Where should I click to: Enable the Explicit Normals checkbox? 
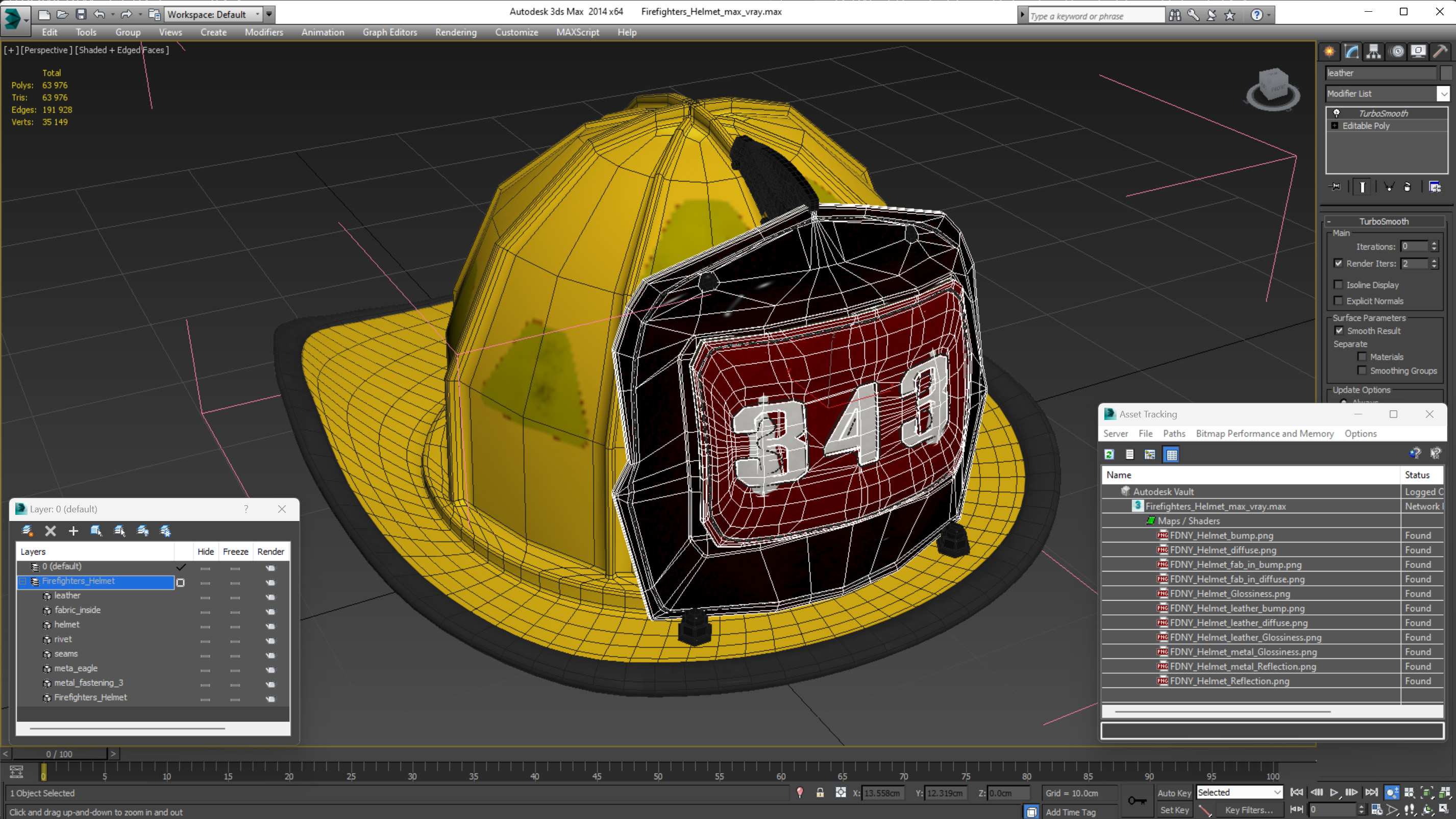(x=1338, y=301)
